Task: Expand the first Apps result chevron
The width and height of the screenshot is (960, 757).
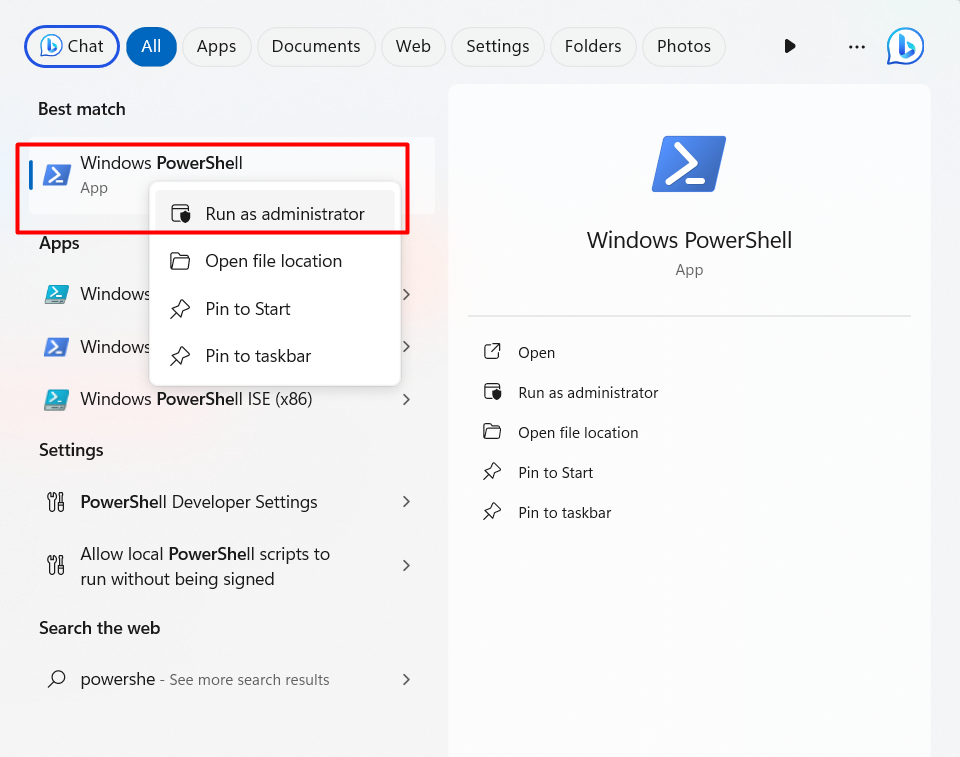Action: point(406,294)
